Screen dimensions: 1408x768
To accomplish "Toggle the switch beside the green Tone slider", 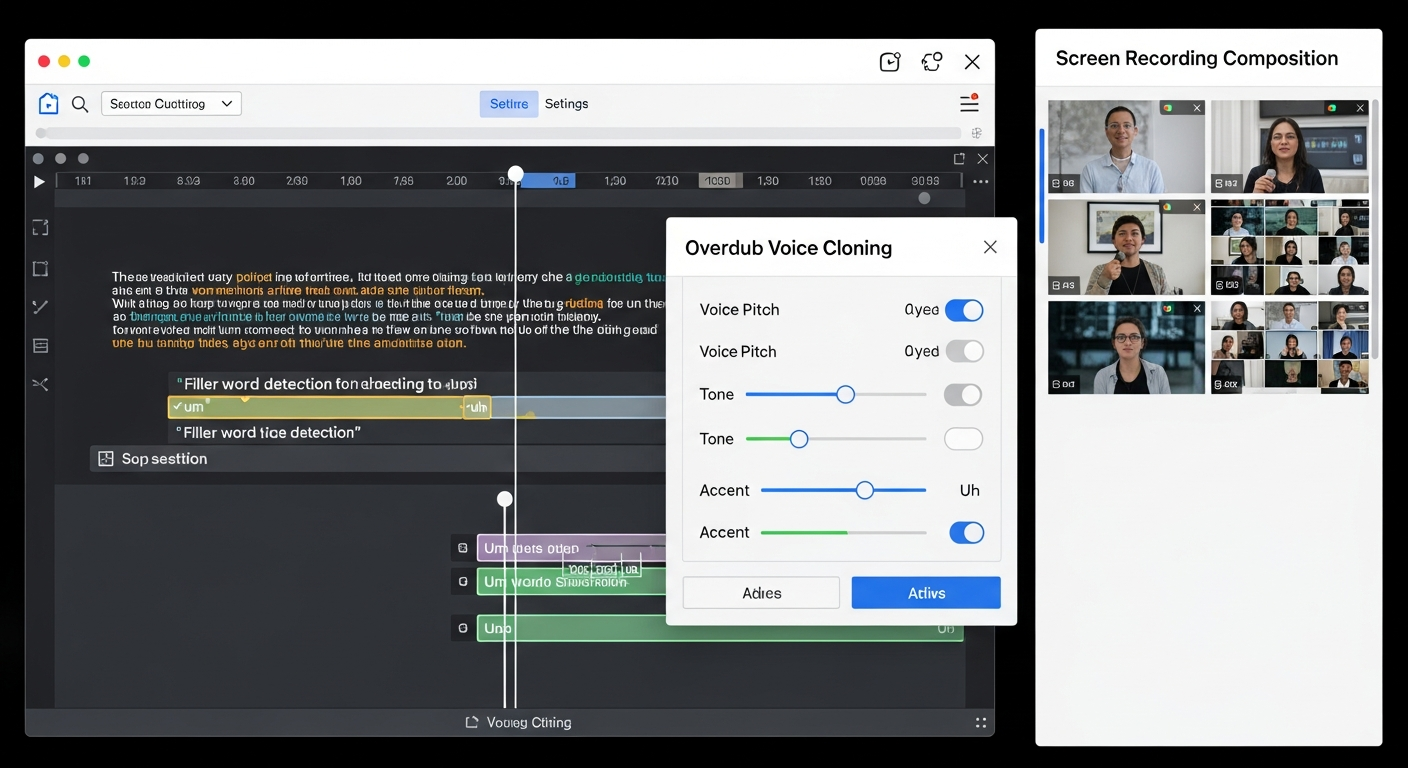I will pos(963,439).
